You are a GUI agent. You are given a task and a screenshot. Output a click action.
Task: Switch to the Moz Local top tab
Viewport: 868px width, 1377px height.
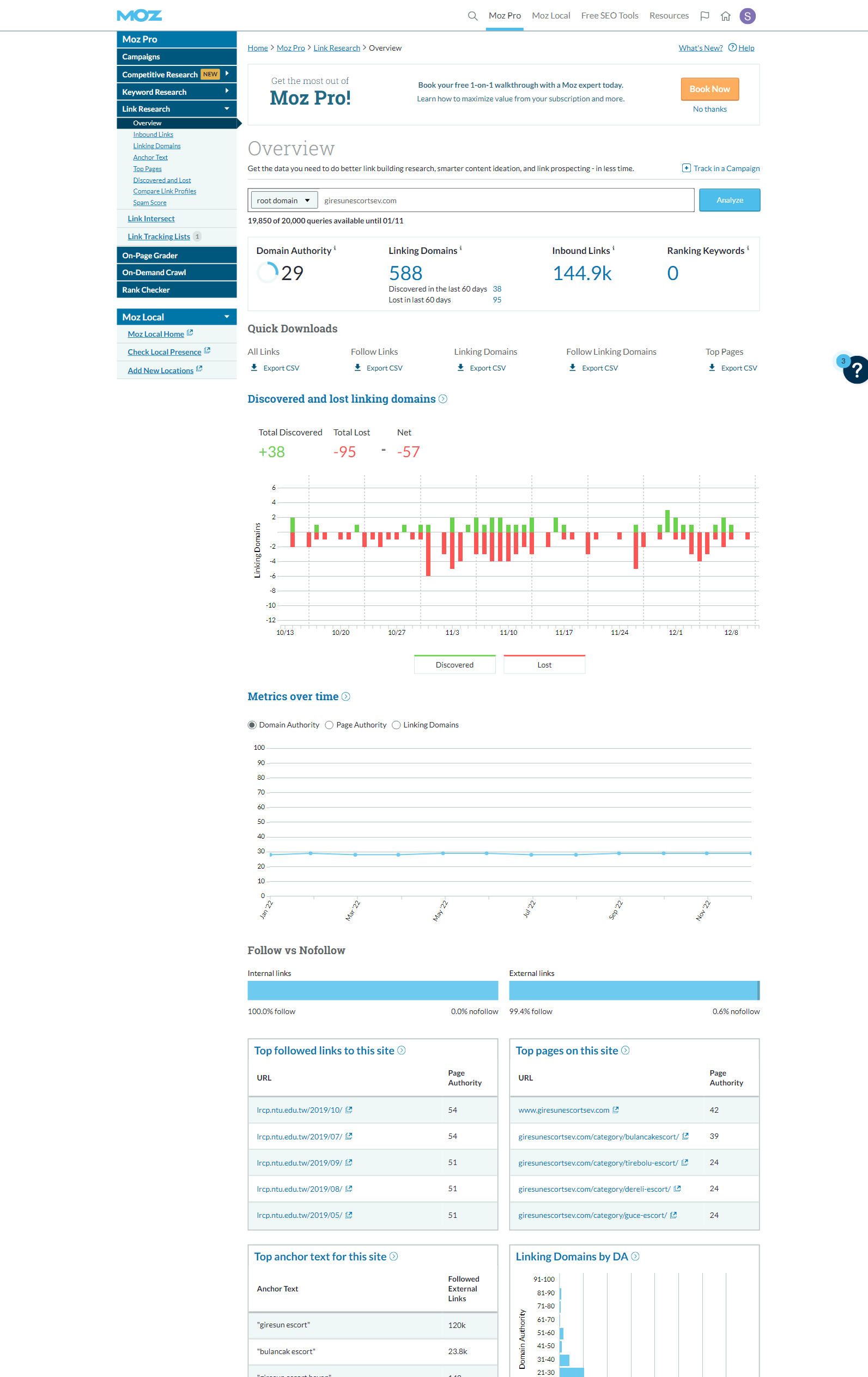[551, 16]
